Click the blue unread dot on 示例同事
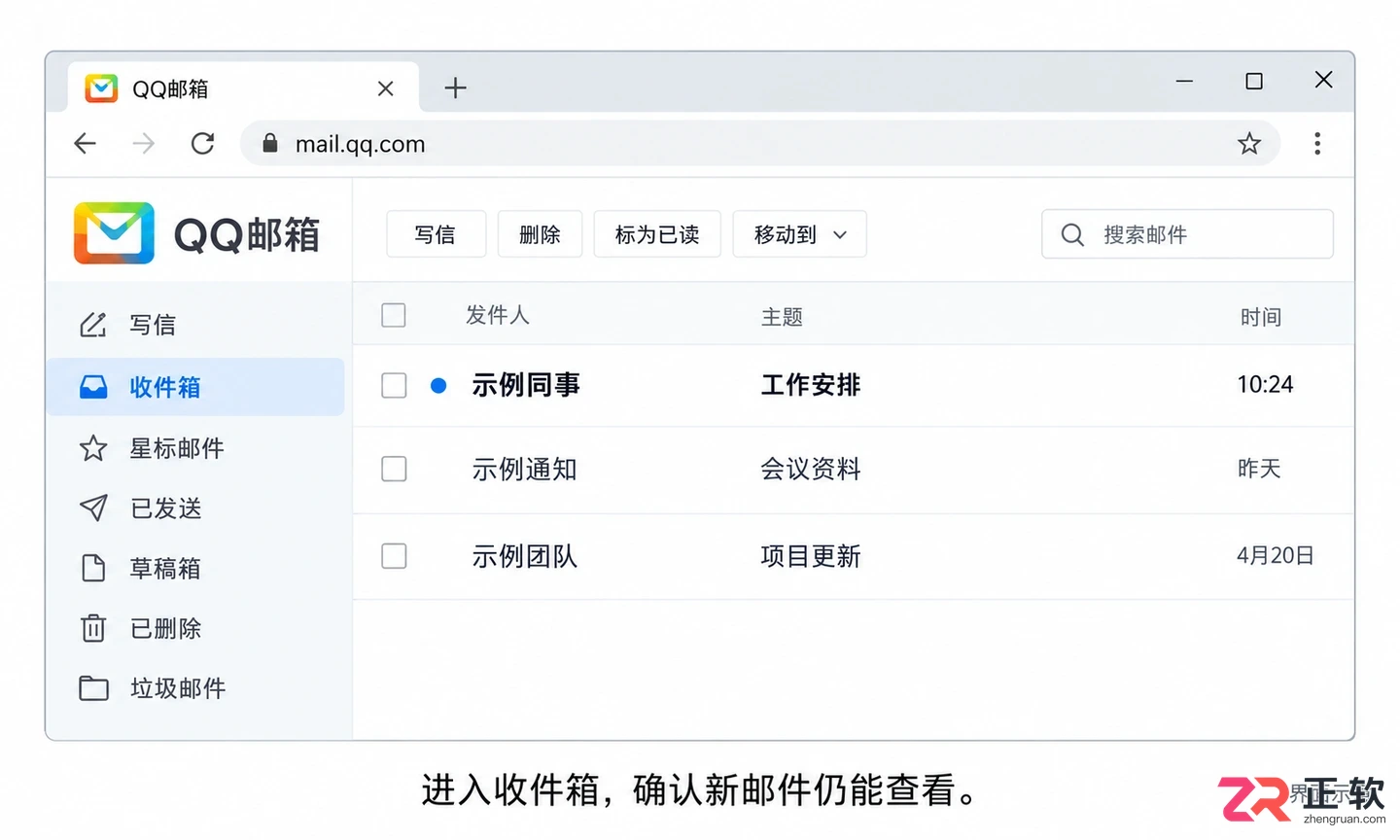 point(438,386)
